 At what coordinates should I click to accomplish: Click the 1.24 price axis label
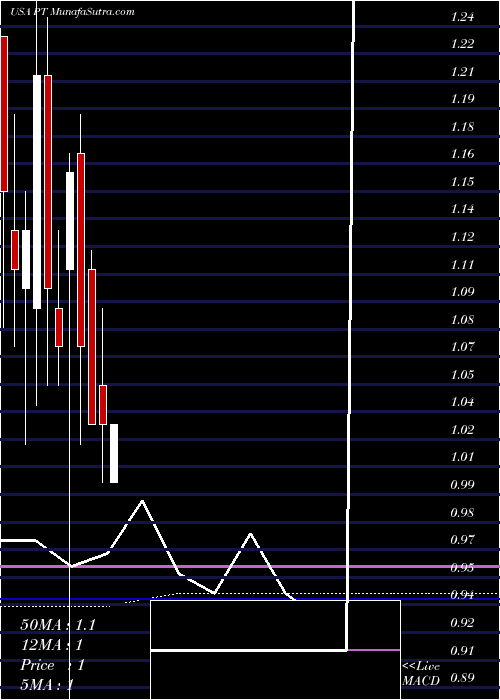click(x=462, y=17)
